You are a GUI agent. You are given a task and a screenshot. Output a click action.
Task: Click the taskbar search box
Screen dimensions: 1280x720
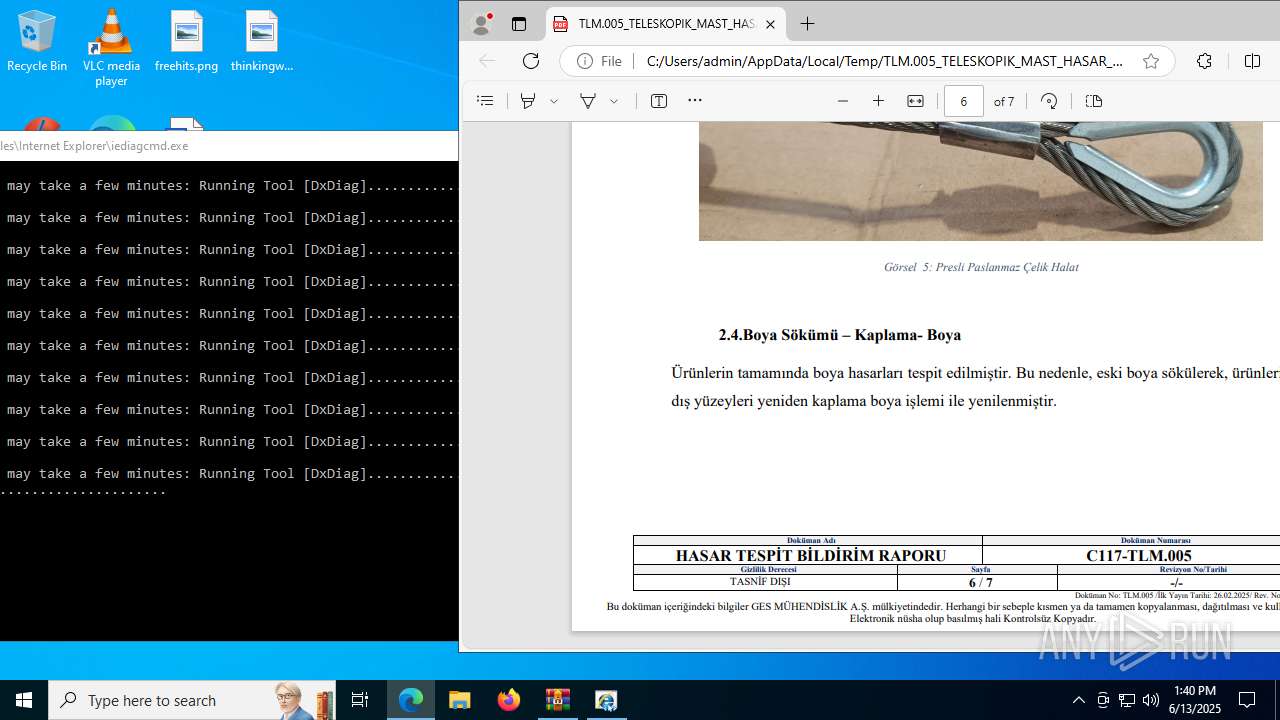(x=192, y=700)
